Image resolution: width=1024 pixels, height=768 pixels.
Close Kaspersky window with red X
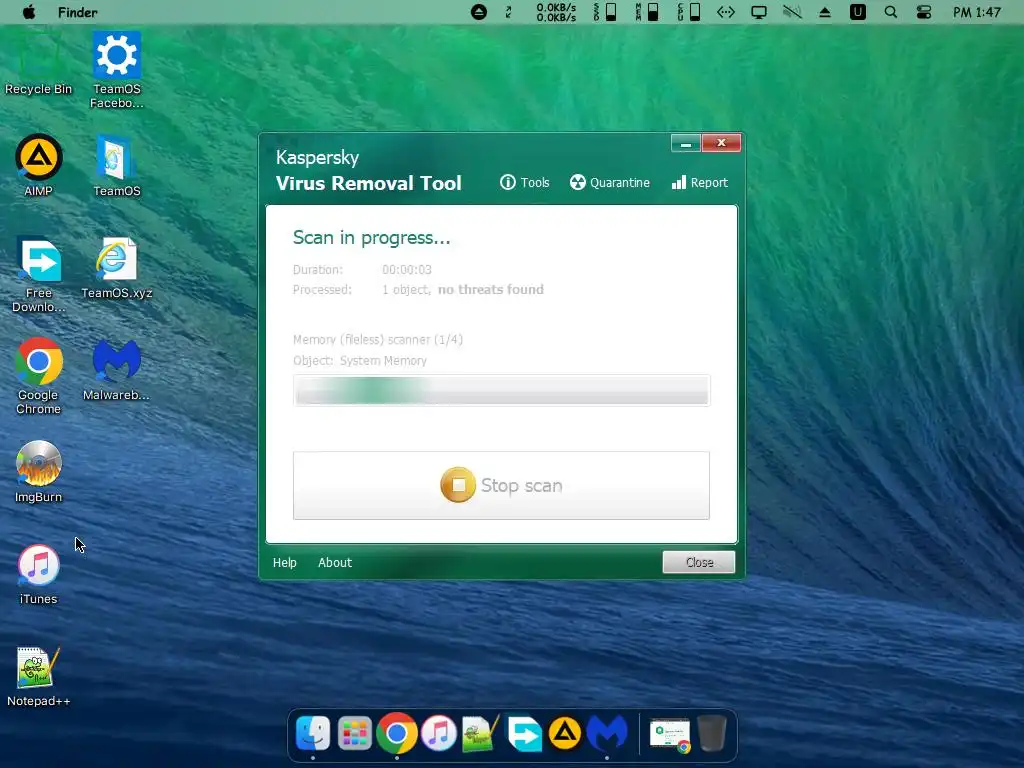coord(722,143)
